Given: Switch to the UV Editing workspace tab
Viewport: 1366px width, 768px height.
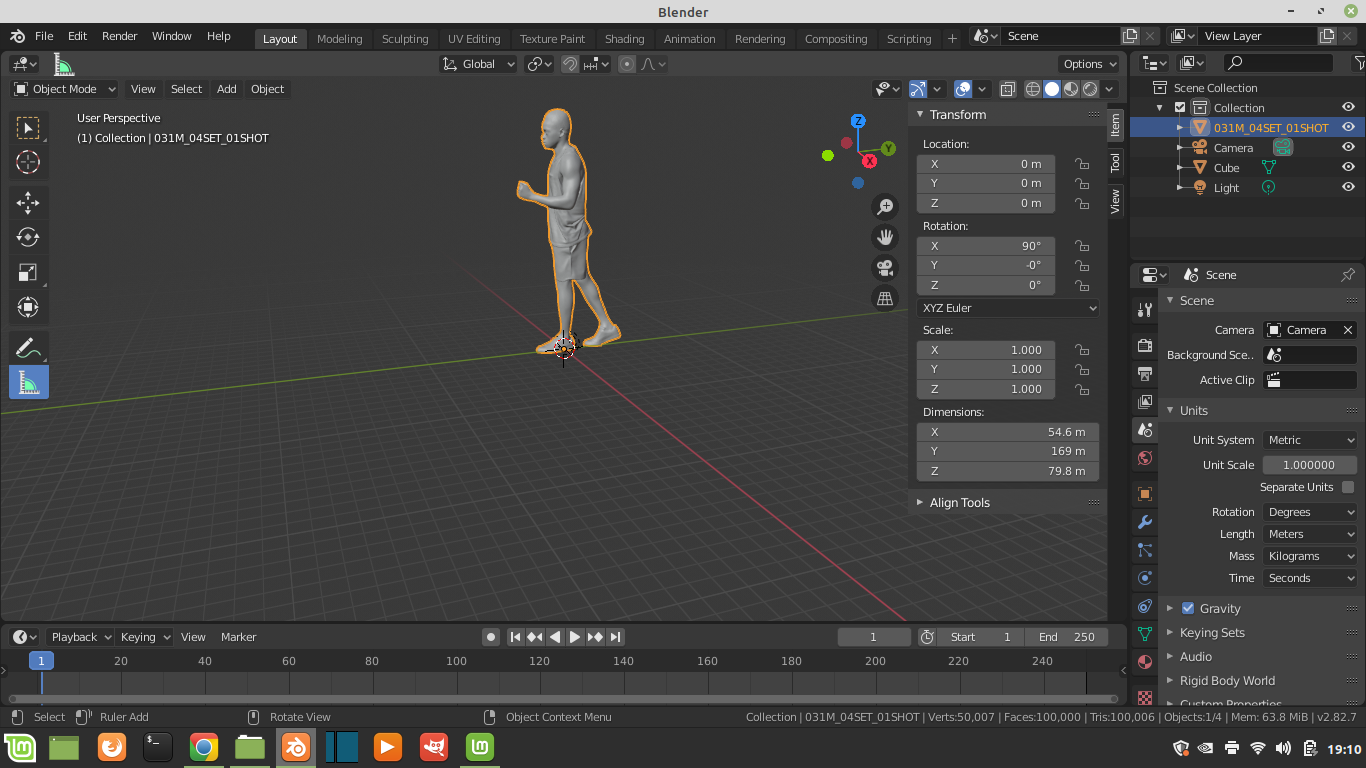Looking at the screenshot, I should coord(474,39).
